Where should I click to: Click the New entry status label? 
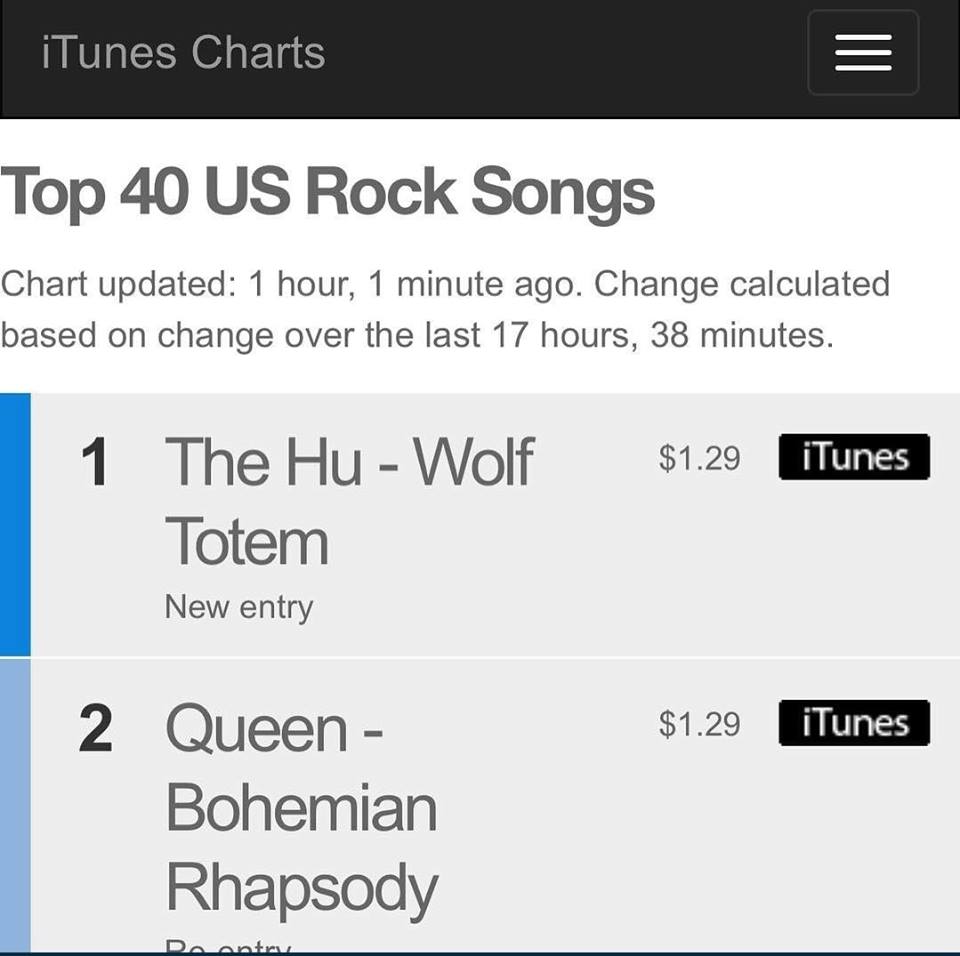click(x=238, y=607)
